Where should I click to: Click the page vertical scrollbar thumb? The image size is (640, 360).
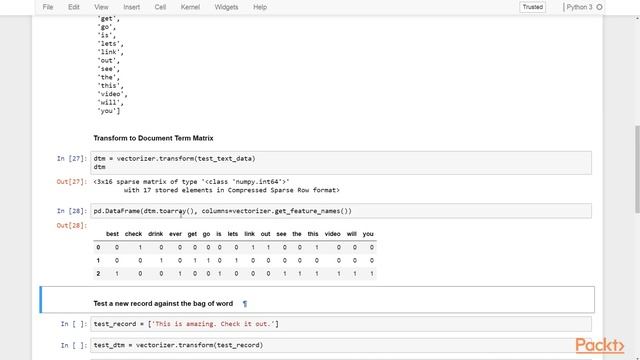(x=637, y=169)
